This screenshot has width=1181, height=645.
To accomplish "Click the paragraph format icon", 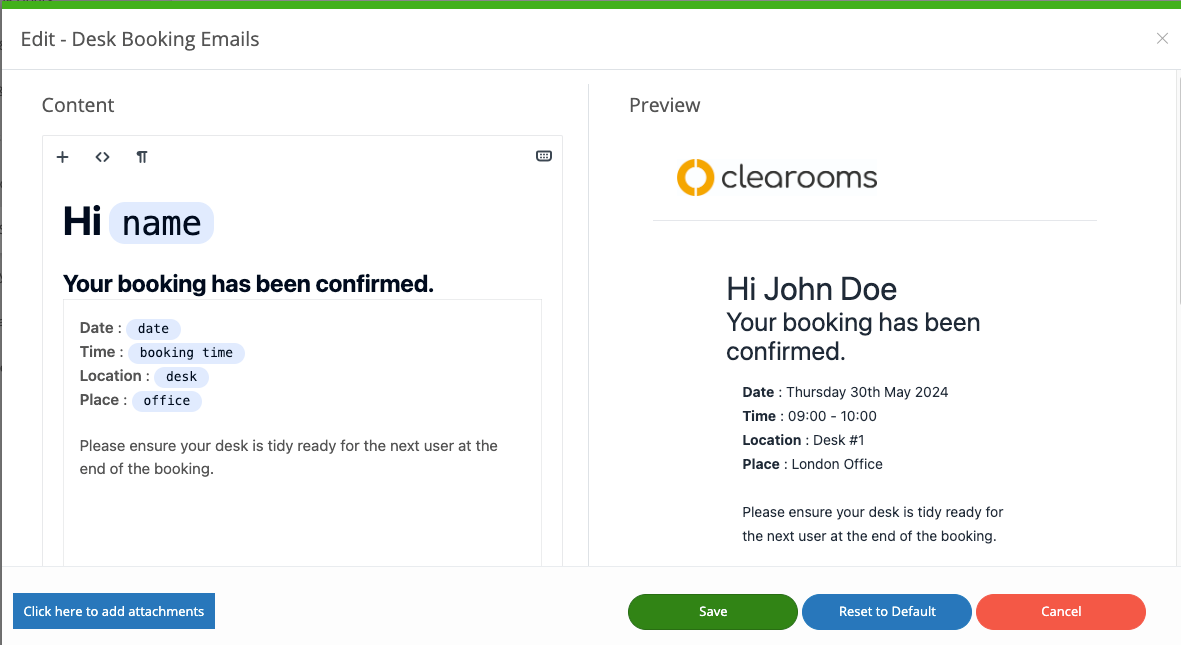I will (142, 157).
